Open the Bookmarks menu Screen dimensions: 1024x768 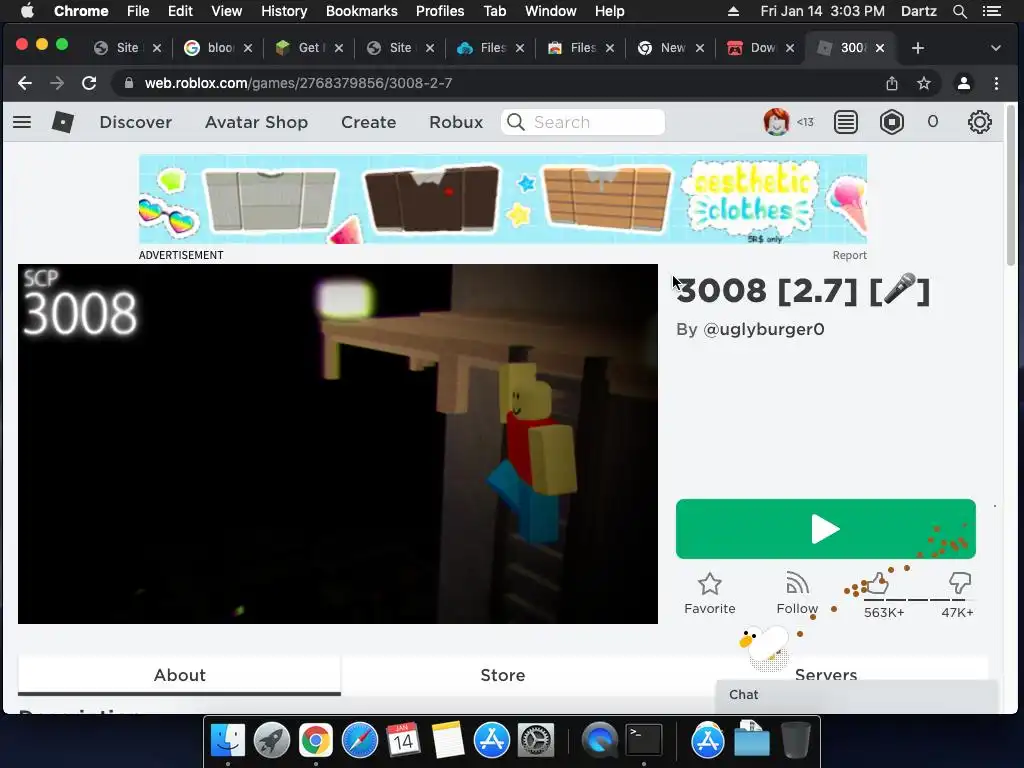tap(362, 11)
